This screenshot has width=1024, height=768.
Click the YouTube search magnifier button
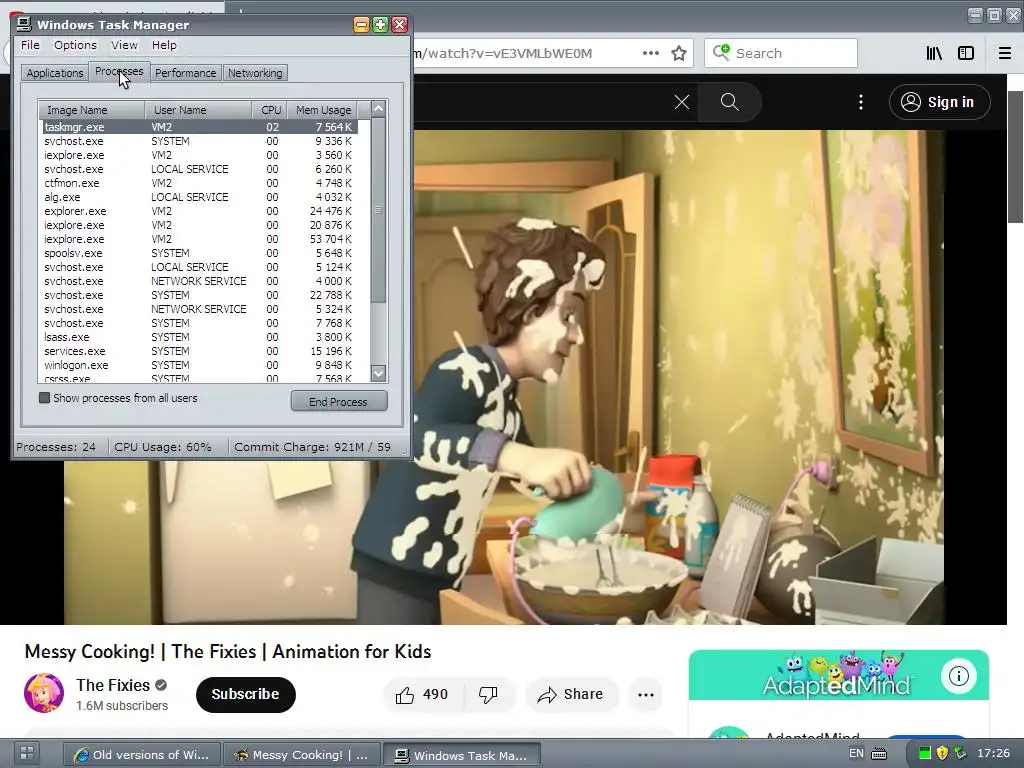pos(729,102)
